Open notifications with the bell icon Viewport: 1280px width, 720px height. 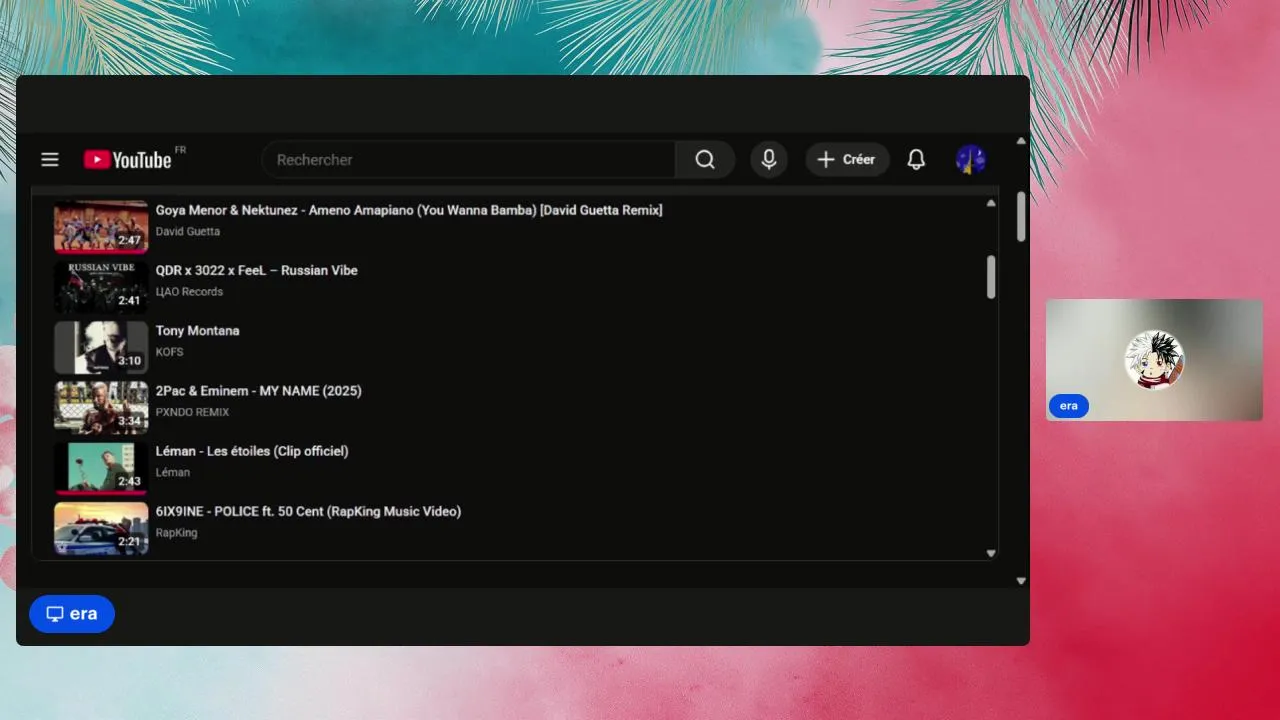[916, 160]
